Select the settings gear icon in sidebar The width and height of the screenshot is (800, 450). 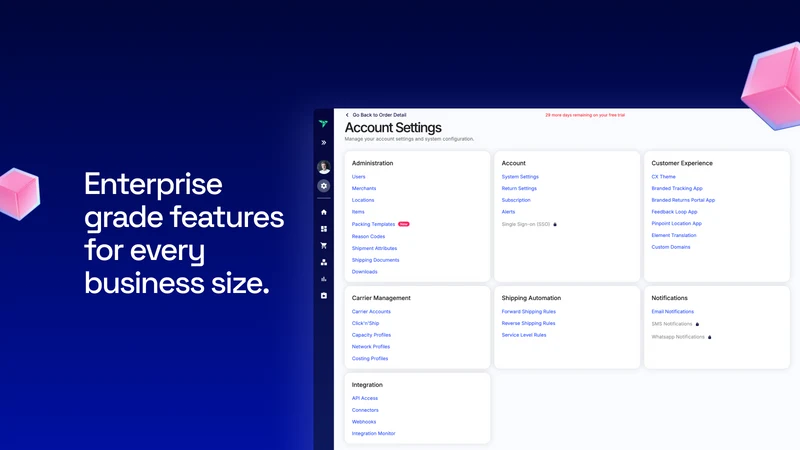point(323,186)
